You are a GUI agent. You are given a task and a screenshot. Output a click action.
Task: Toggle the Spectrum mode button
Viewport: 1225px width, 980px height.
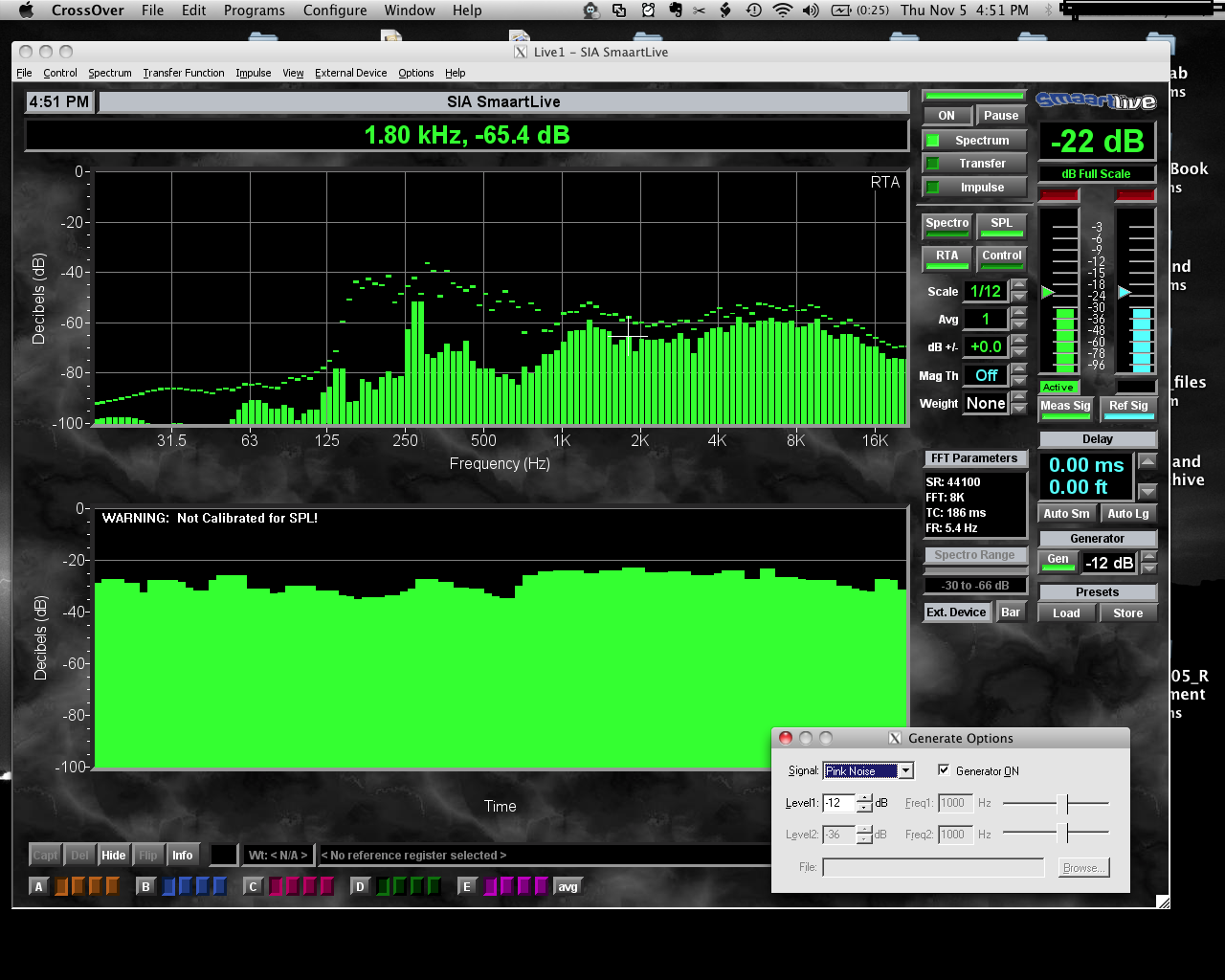[974, 141]
